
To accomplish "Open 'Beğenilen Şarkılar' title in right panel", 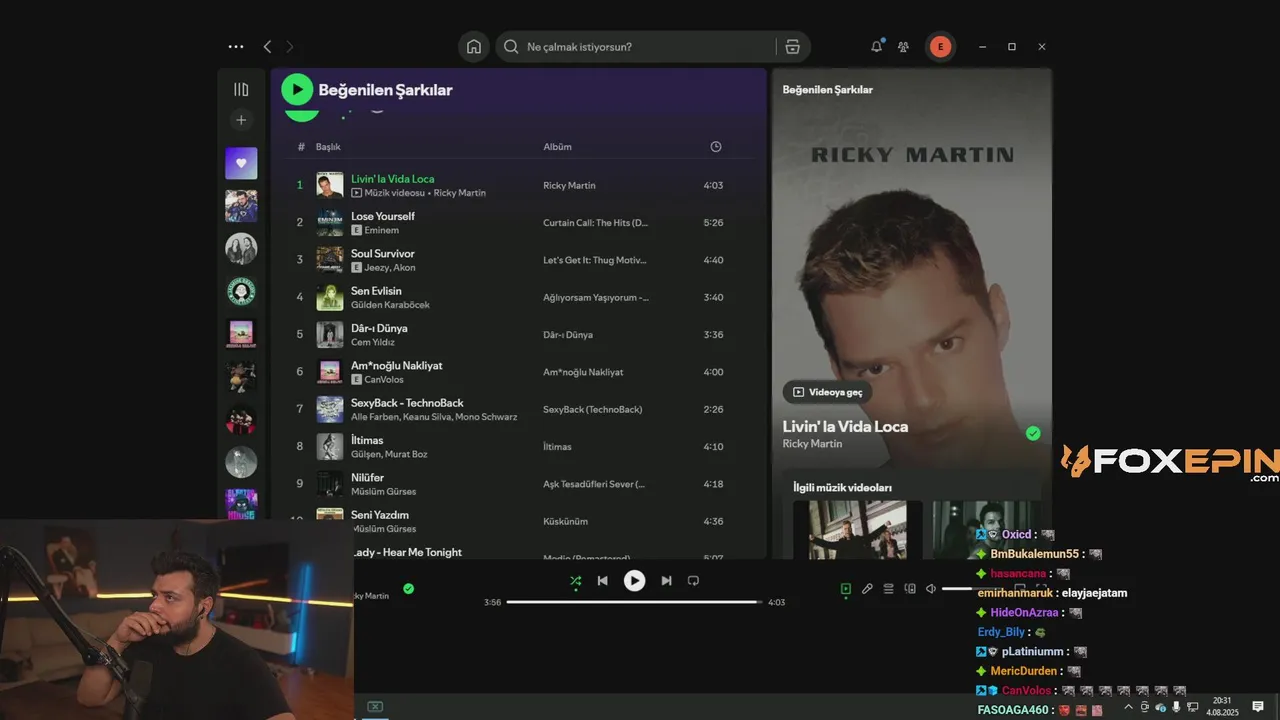I will [x=827, y=90].
